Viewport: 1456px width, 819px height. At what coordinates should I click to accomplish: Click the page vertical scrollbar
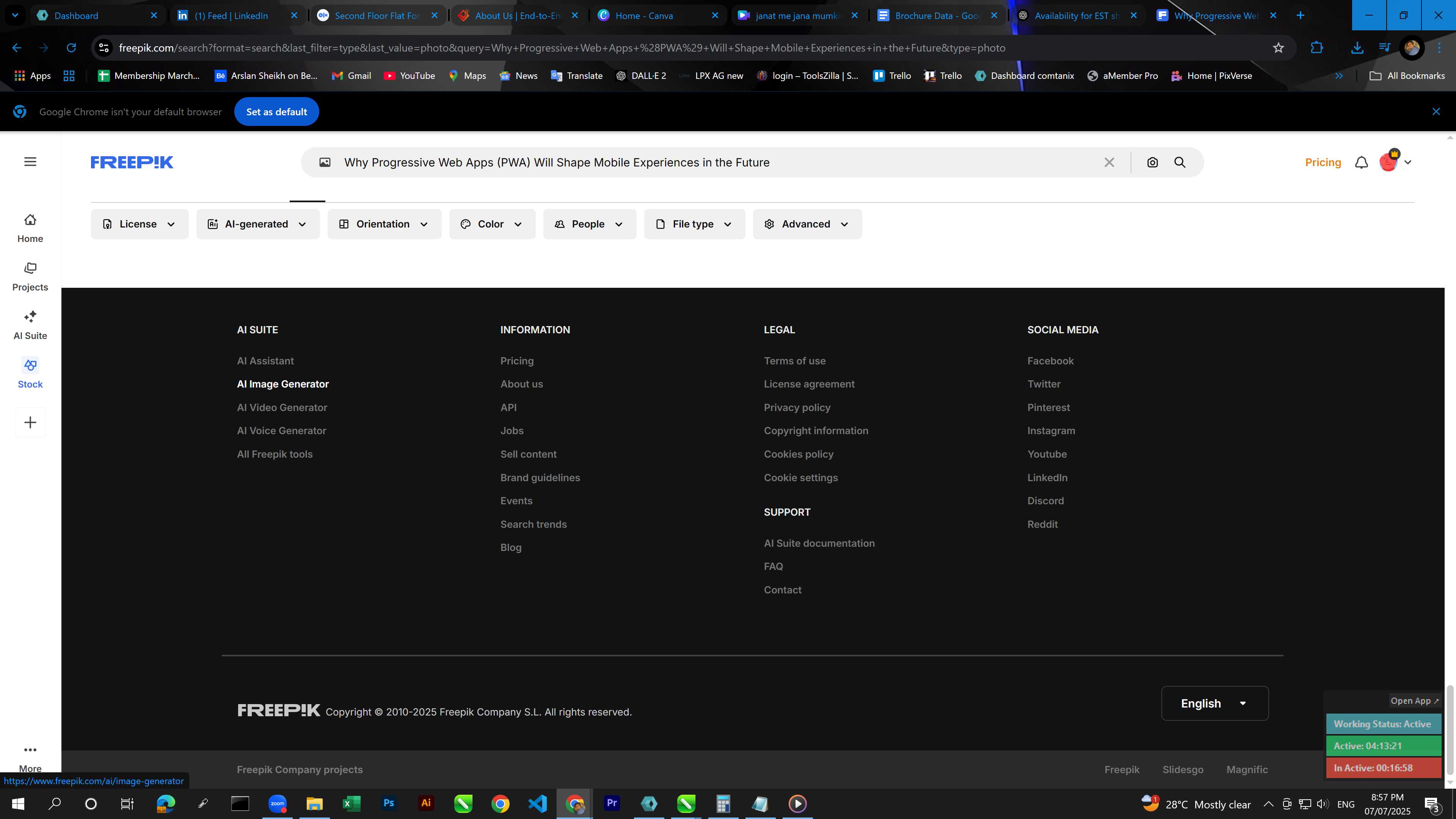point(1450,730)
